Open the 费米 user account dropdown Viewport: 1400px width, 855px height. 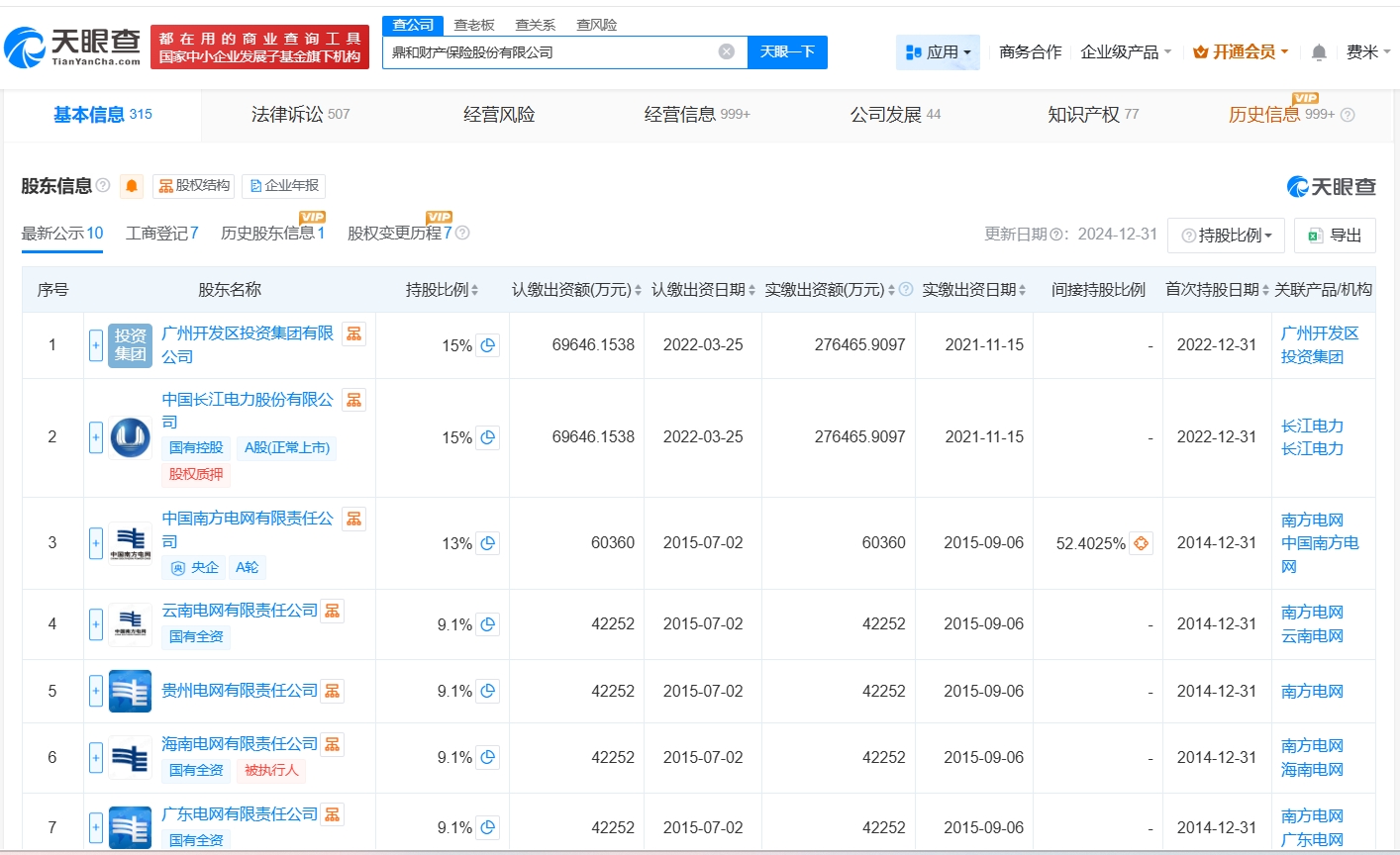click(x=1368, y=51)
